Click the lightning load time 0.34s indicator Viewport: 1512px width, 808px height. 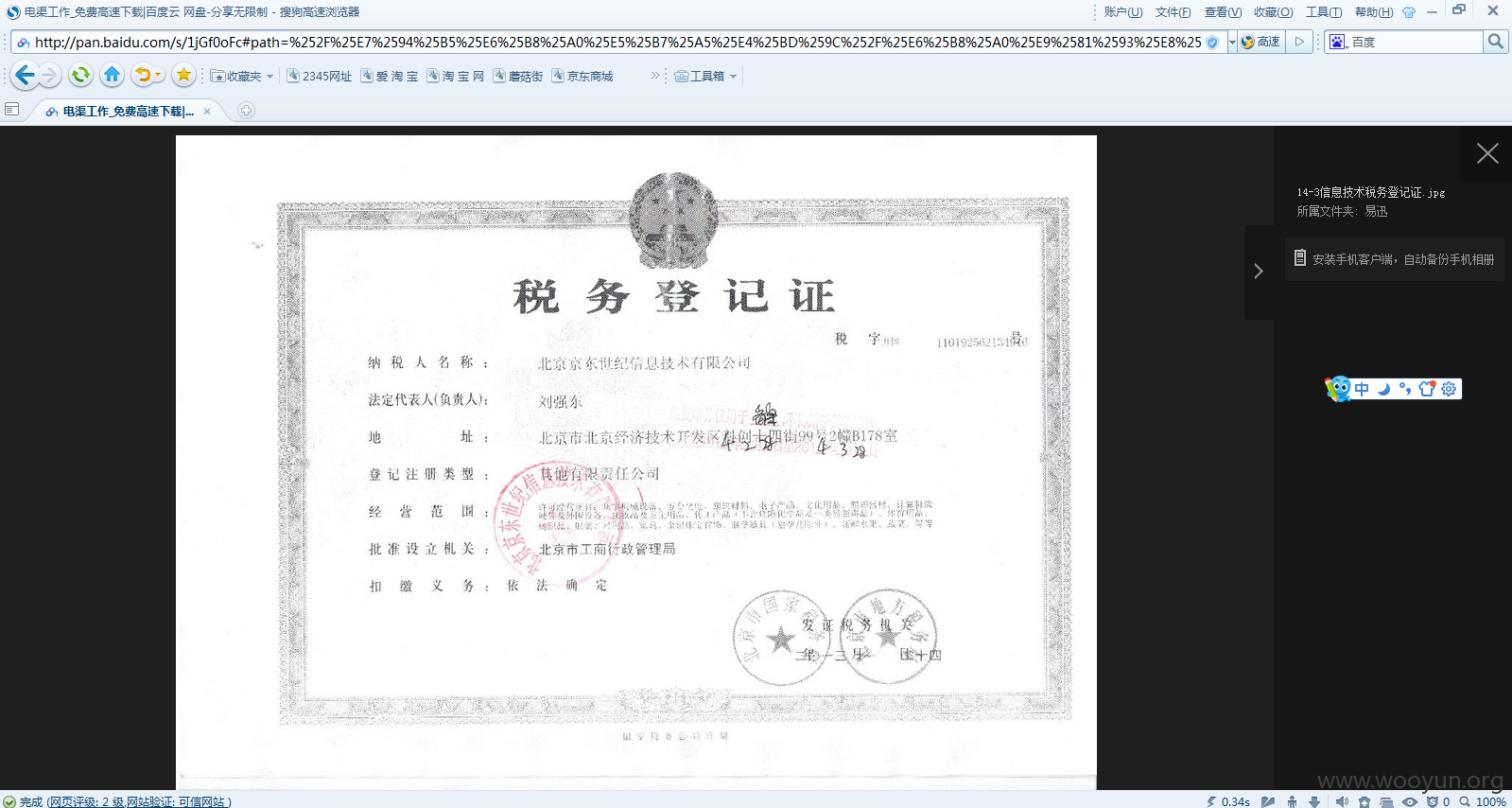(x=1228, y=801)
